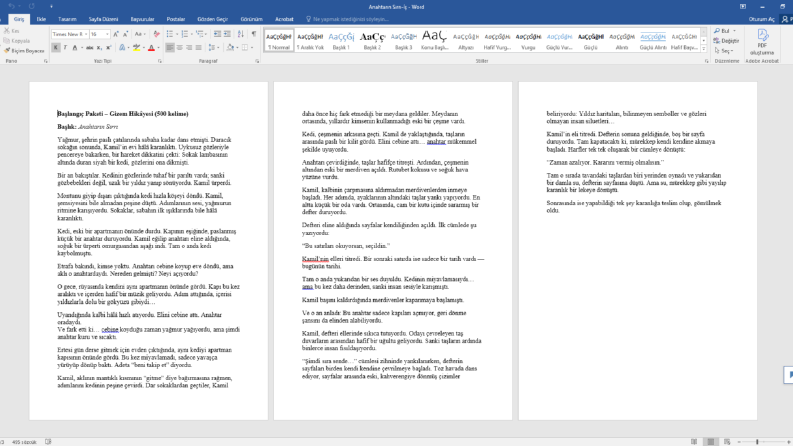Open the Tasarım tab
The width and height of the screenshot is (793, 446).
tap(67, 19)
